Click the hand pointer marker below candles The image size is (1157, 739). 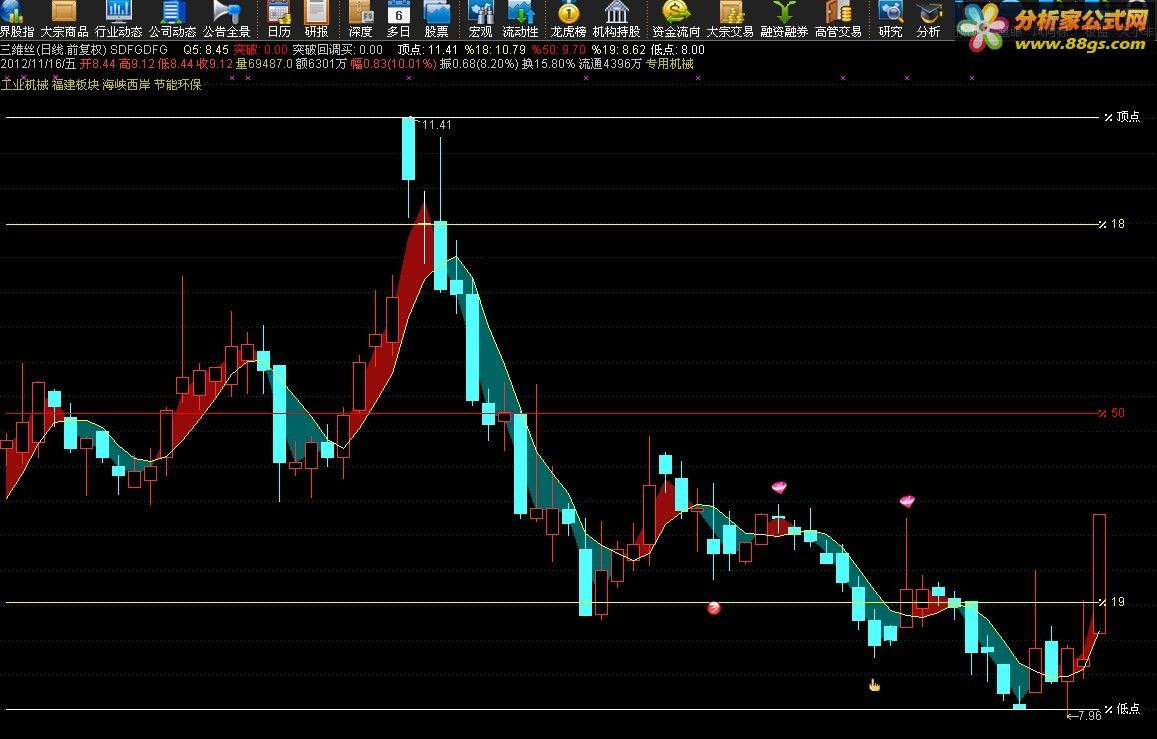(874, 685)
